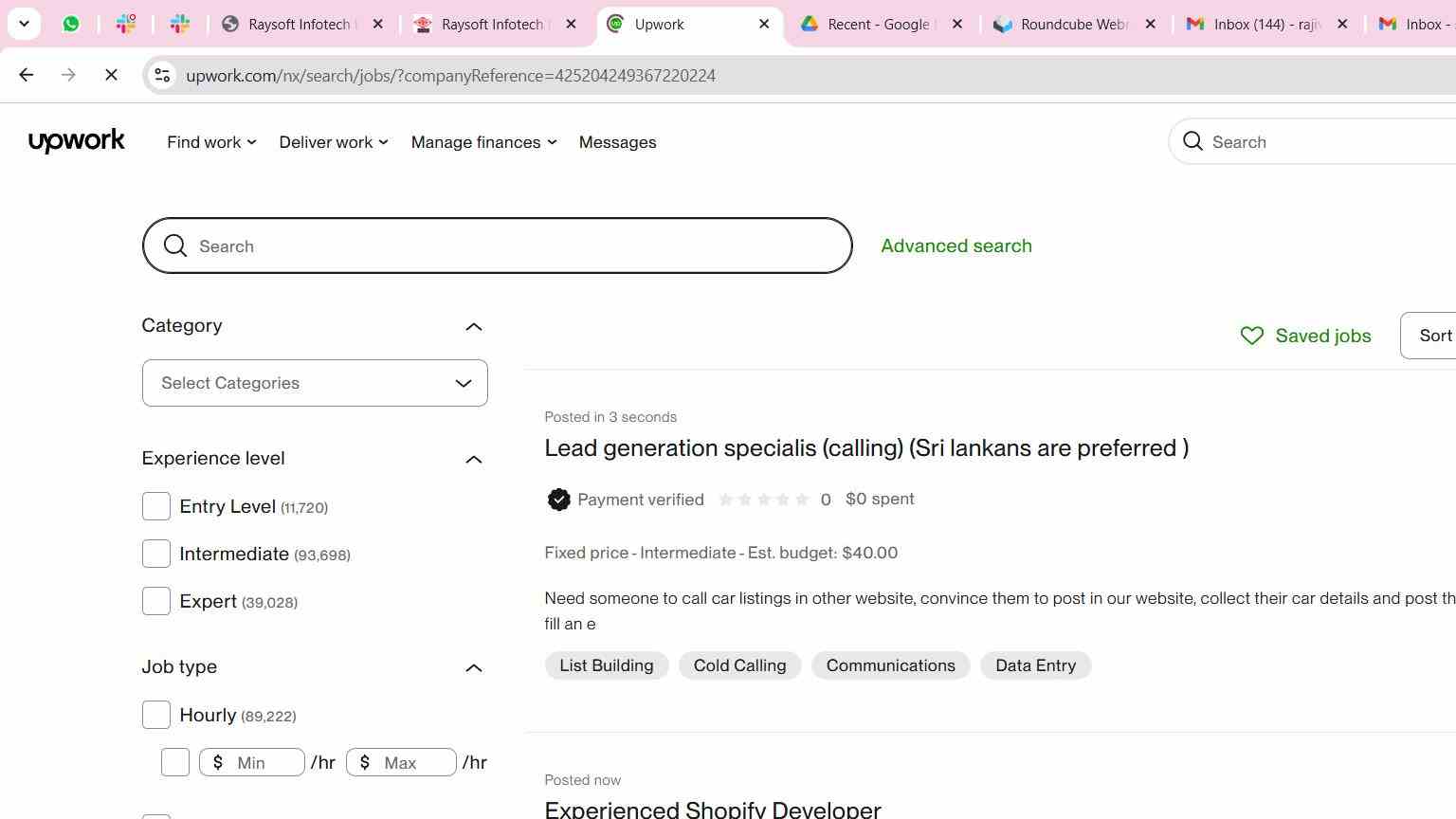The image size is (1456, 819).
Task: Click top navigation search magnifier icon
Action: point(1193,142)
